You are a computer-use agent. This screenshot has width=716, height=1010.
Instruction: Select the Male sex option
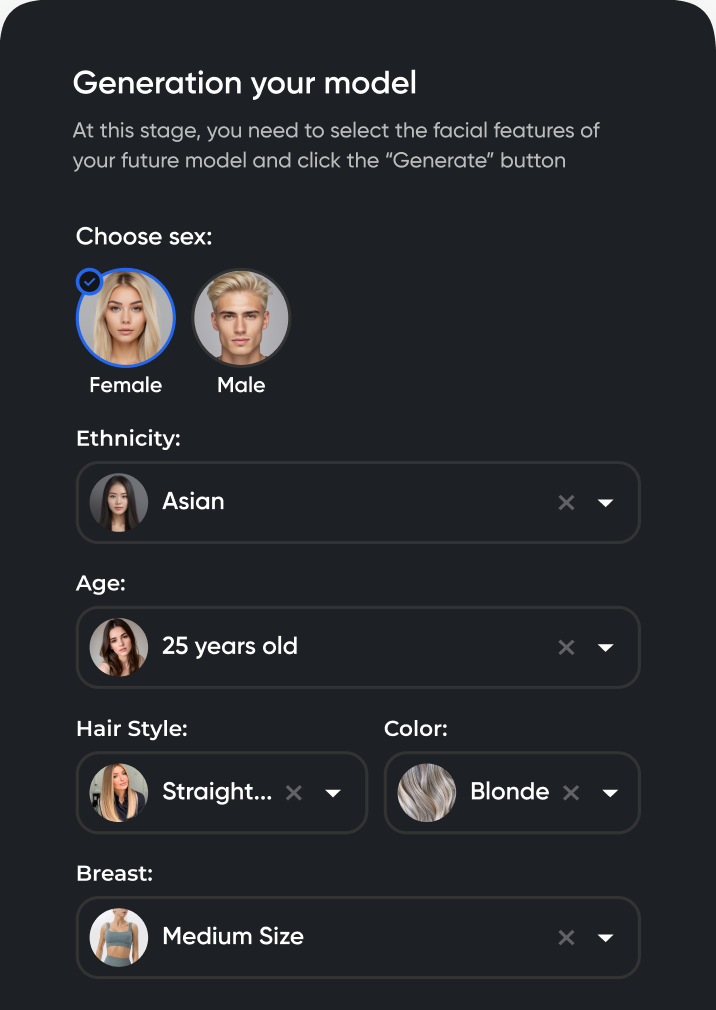(241, 319)
